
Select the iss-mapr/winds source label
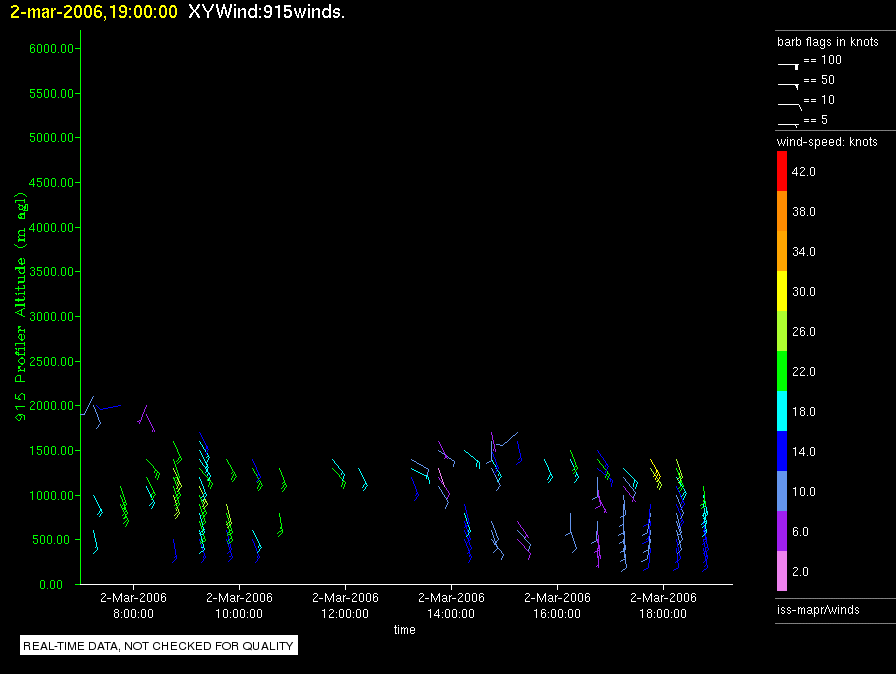click(818, 609)
